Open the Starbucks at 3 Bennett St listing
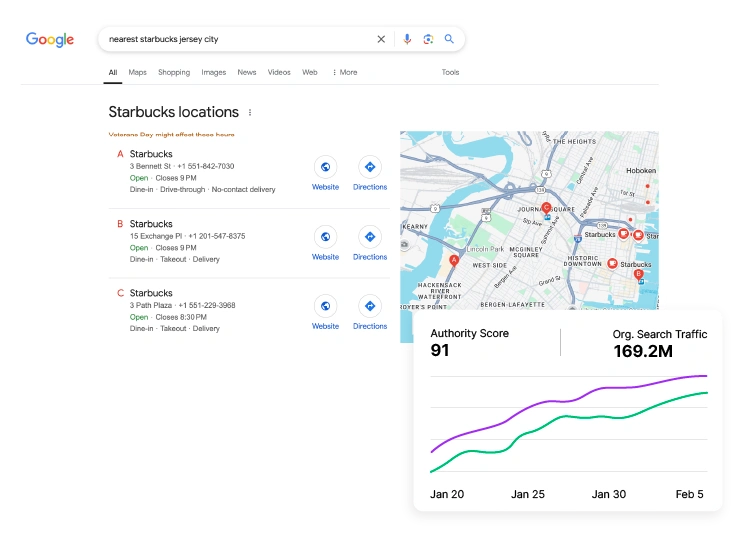The image size is (751, 541). (151, 154)
